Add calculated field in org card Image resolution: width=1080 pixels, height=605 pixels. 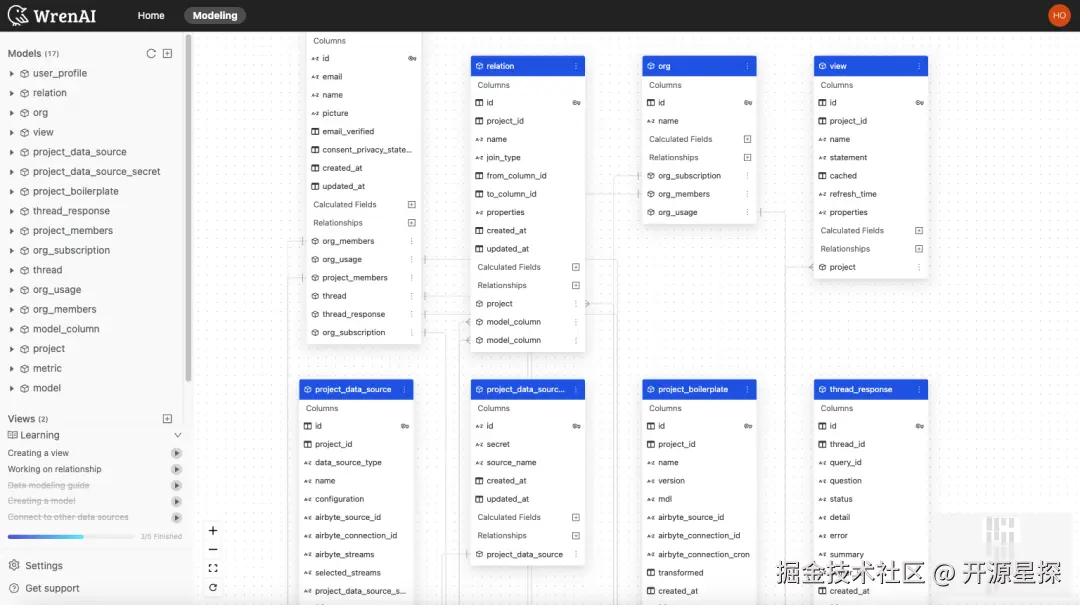click(747, 139)
